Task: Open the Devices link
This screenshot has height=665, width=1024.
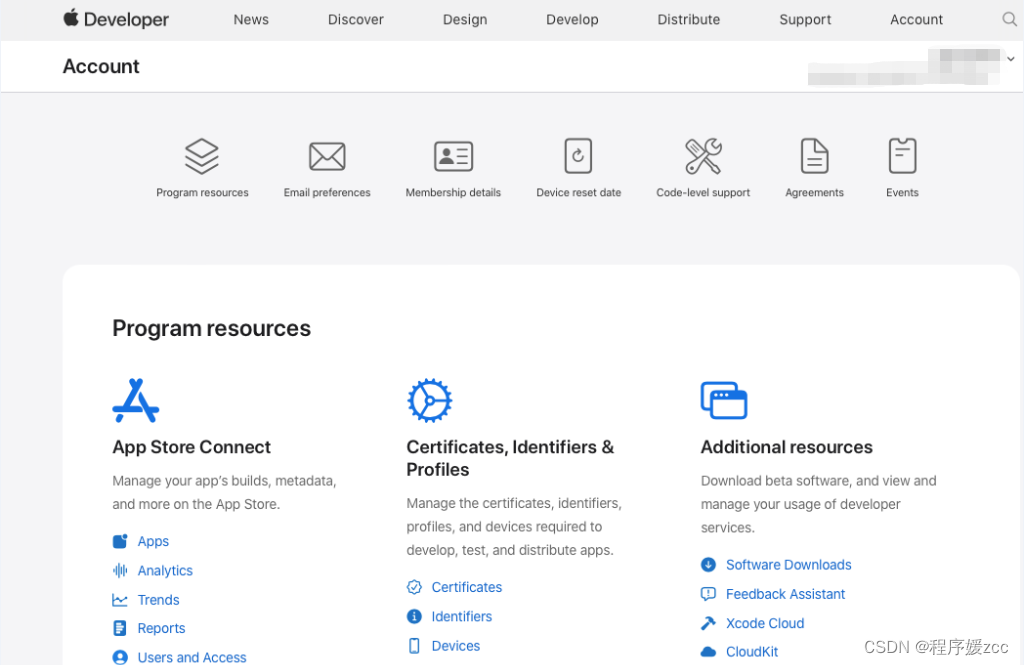Action: 456,646
